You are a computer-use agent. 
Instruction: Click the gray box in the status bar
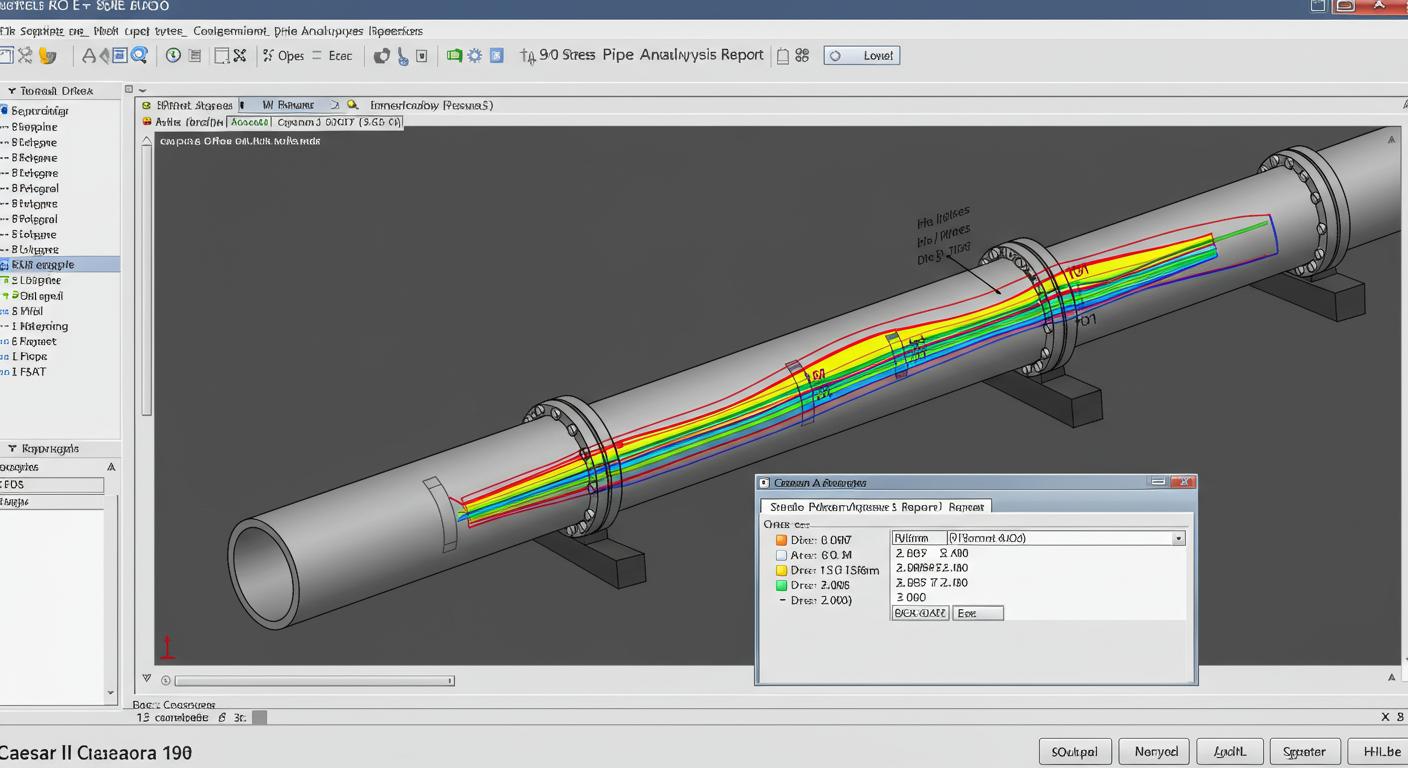(x=259, y=717)
